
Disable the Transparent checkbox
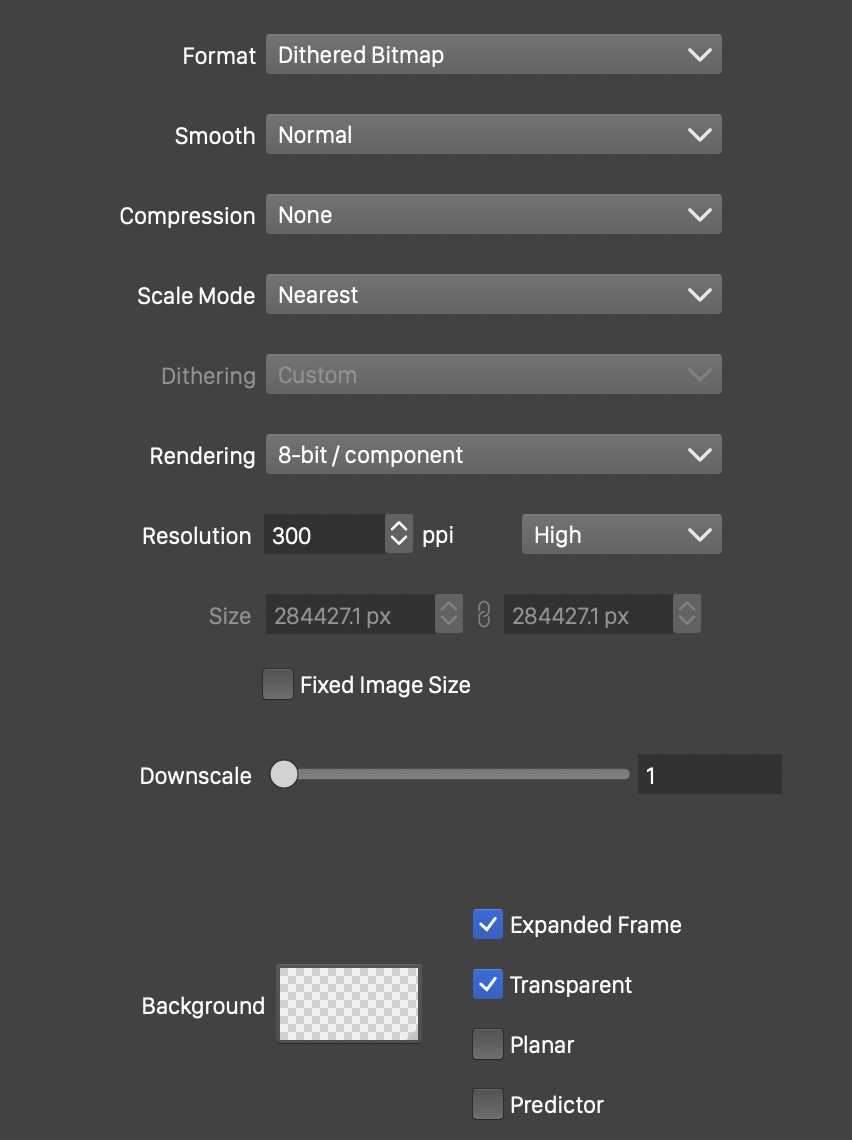pyautogui.click(x=488, y=985)
